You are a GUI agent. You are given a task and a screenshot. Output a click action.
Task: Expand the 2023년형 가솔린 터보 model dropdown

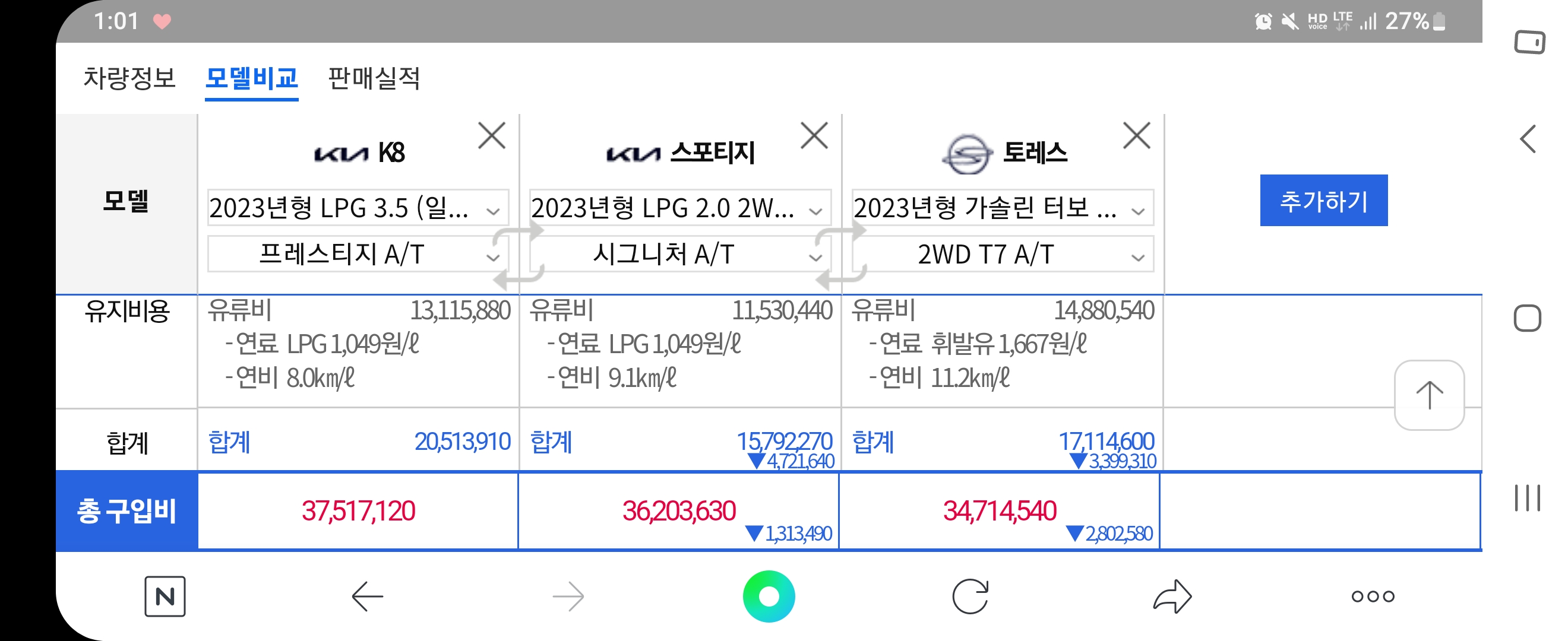point(1003,208)
